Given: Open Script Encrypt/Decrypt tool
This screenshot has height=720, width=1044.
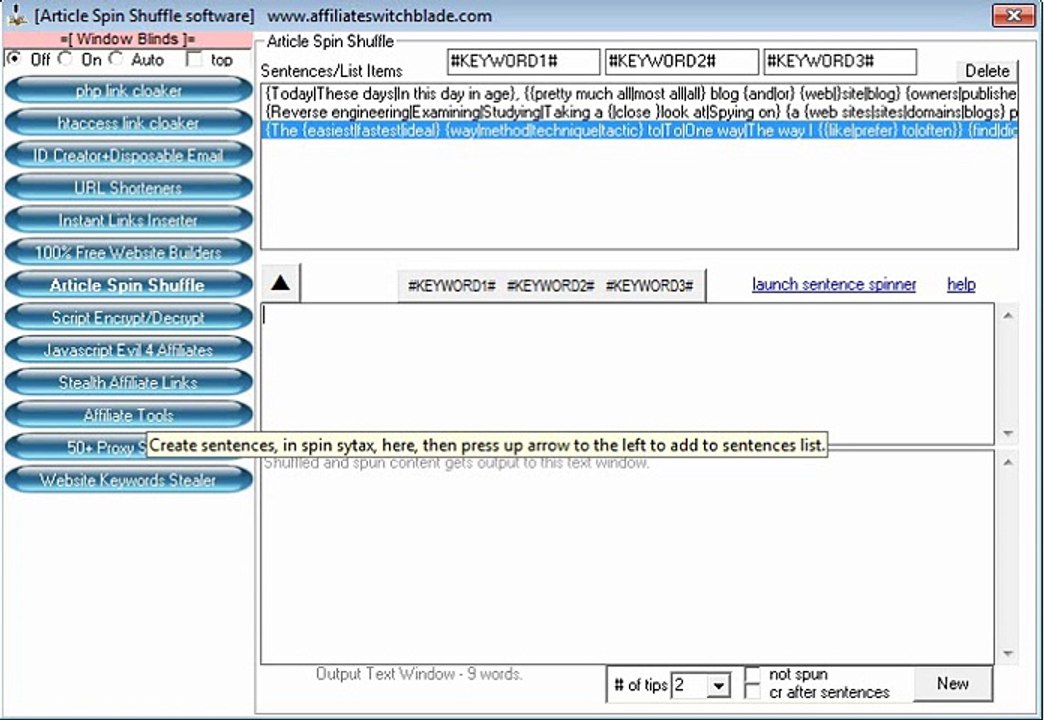Looking at the screenshot, I should coord(128,318).
